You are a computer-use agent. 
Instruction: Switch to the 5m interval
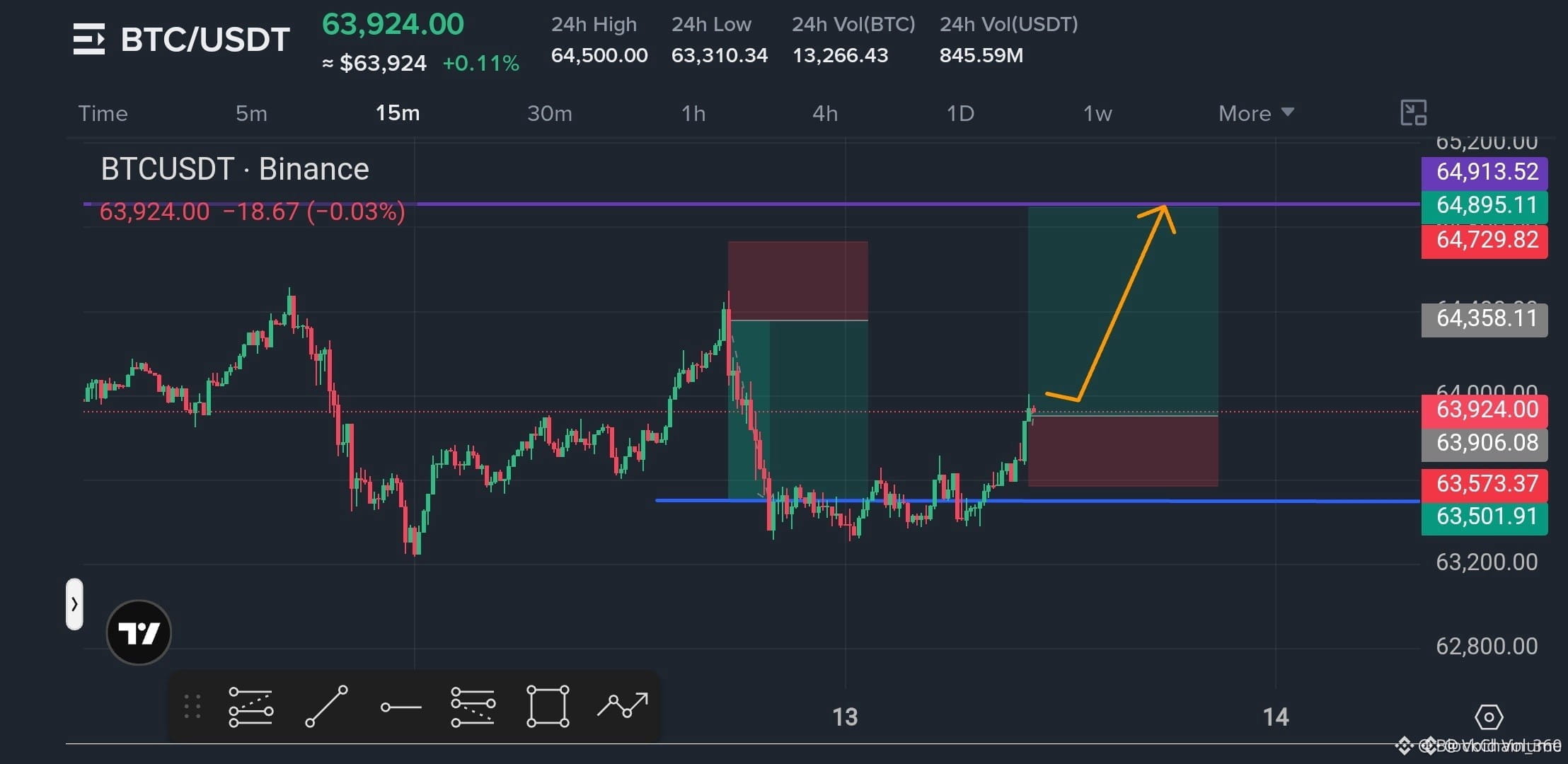pyautogui.click(x=251, y=113)
